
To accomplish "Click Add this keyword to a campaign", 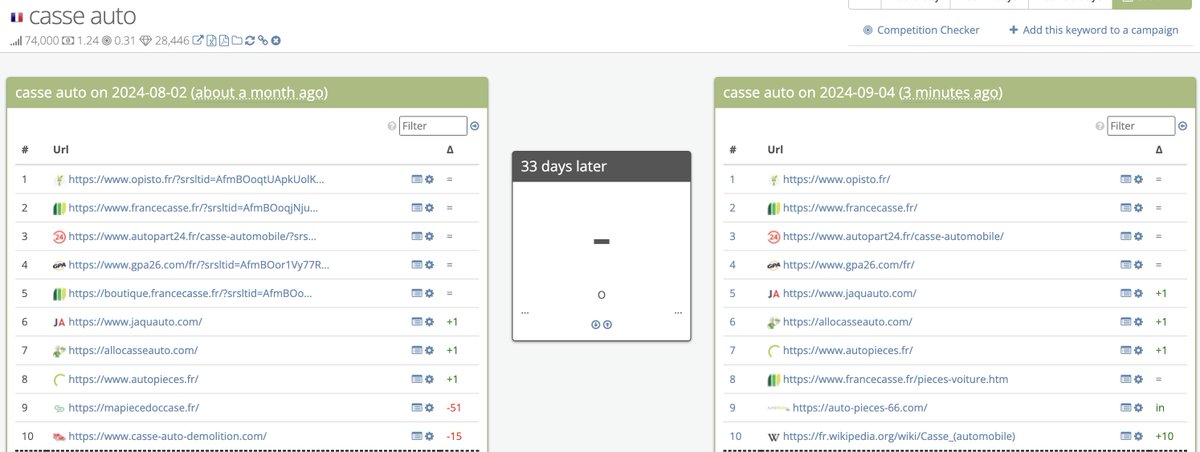I will [x=1094, y=30].
